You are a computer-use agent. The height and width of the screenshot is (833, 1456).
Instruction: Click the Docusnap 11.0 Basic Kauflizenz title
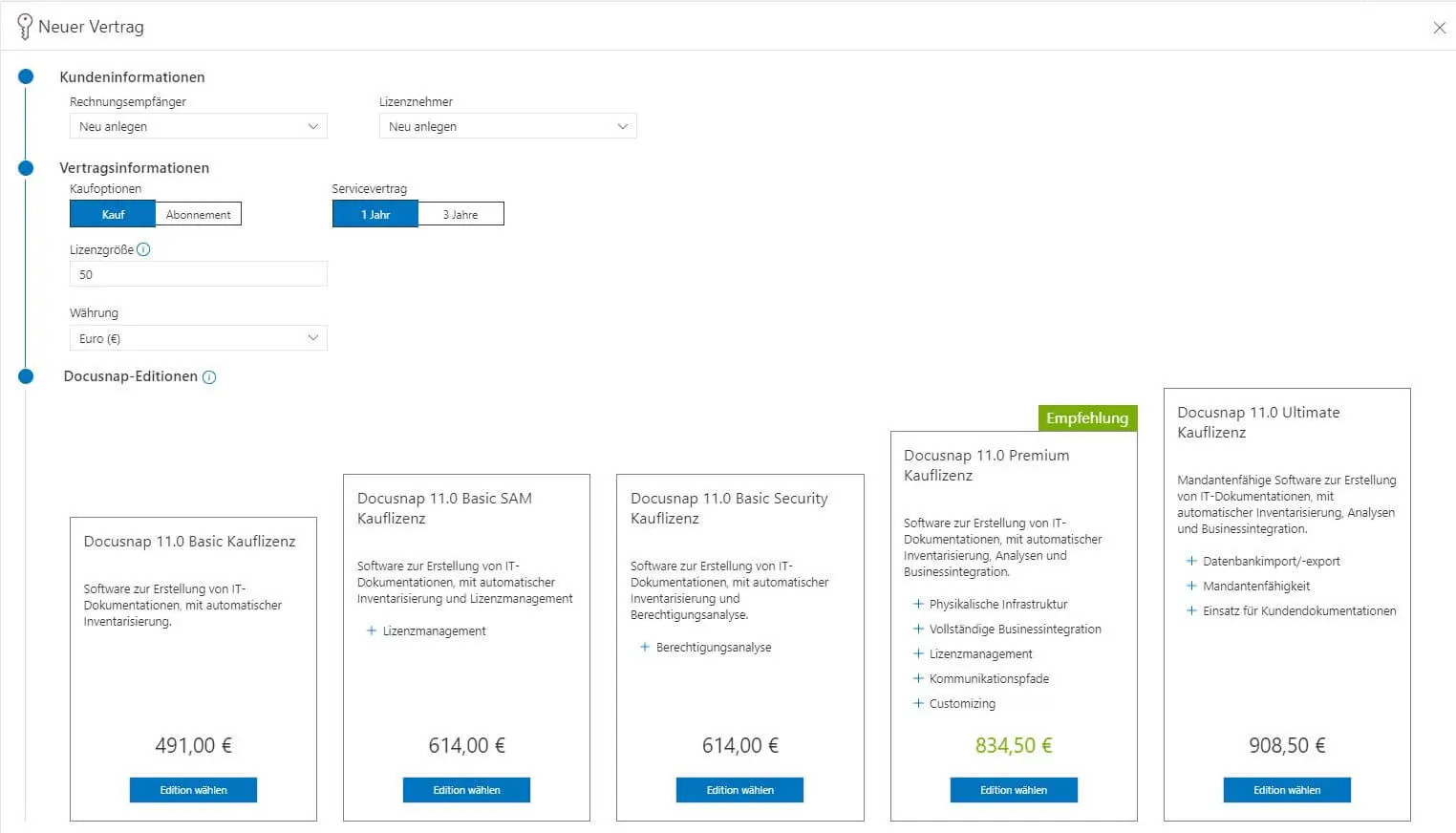(x=189, y=542)
